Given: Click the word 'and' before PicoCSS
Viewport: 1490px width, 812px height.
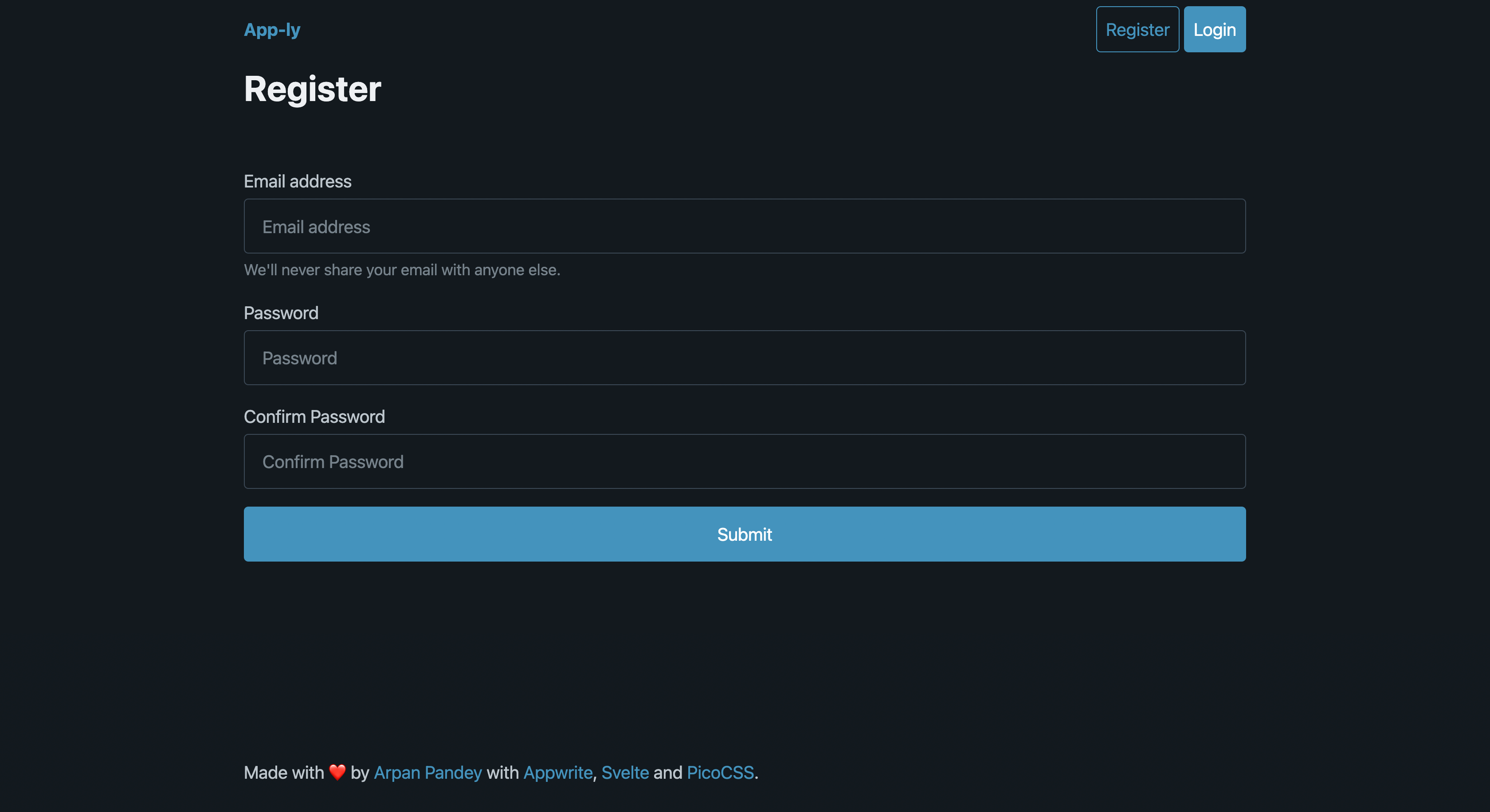Looking at the screenshot, I should [x=667, y=773].
